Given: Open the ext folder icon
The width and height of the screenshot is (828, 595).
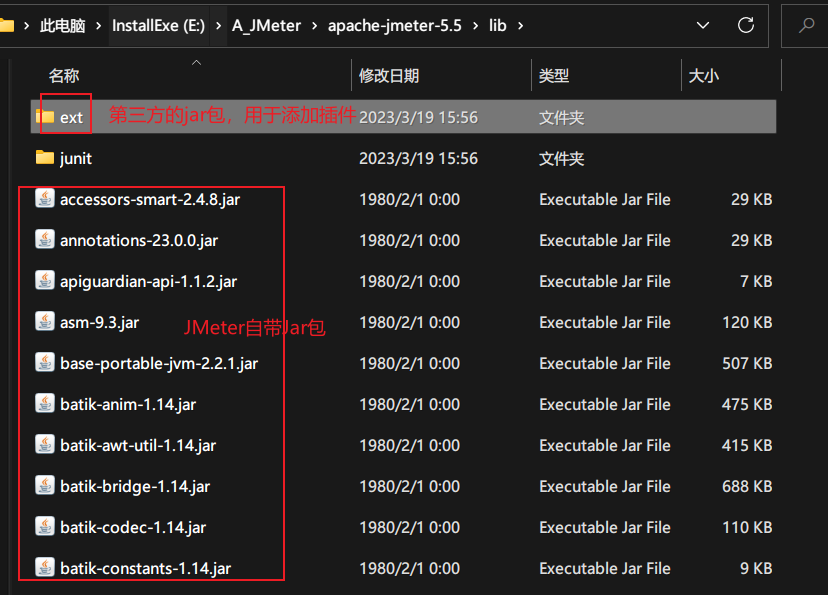Looking at the screenshot, I should (45, 116).
